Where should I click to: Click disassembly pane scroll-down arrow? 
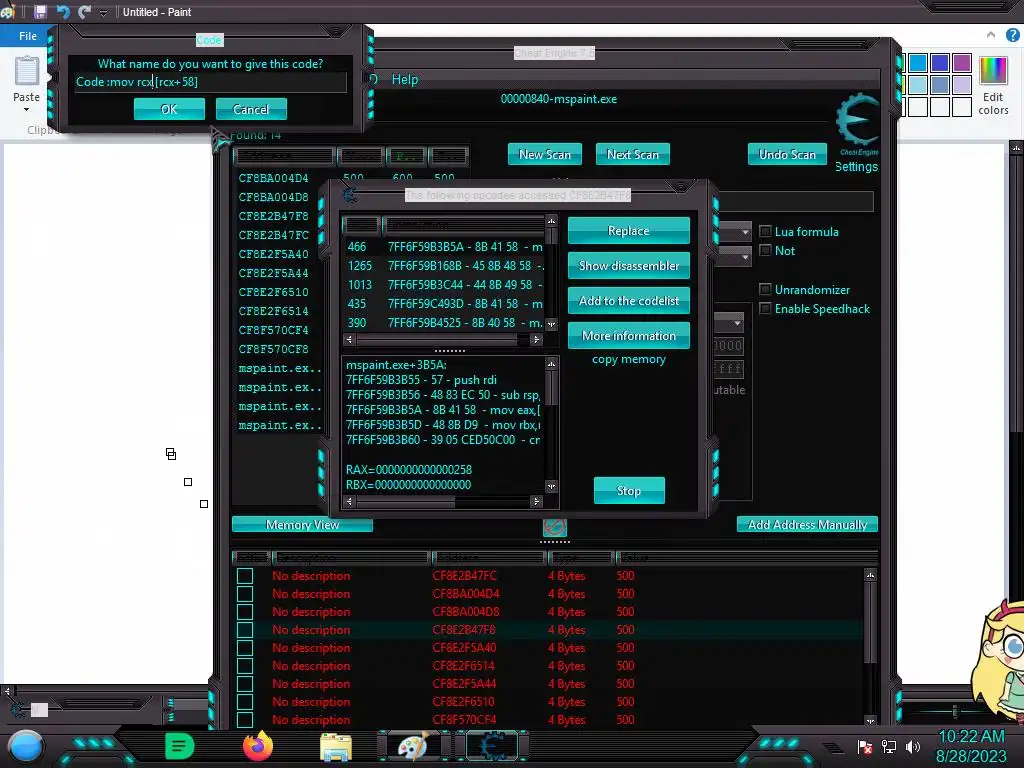(552, 487)
